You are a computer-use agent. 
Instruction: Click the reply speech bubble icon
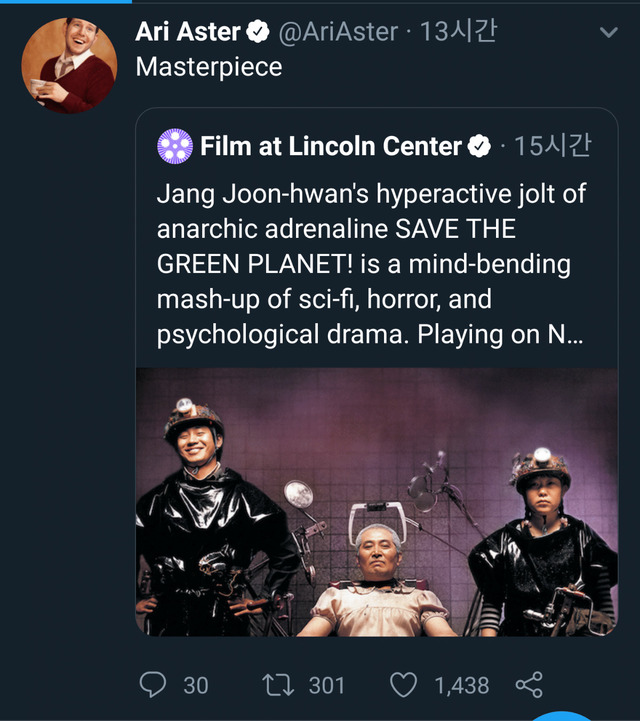coord(152,684)
